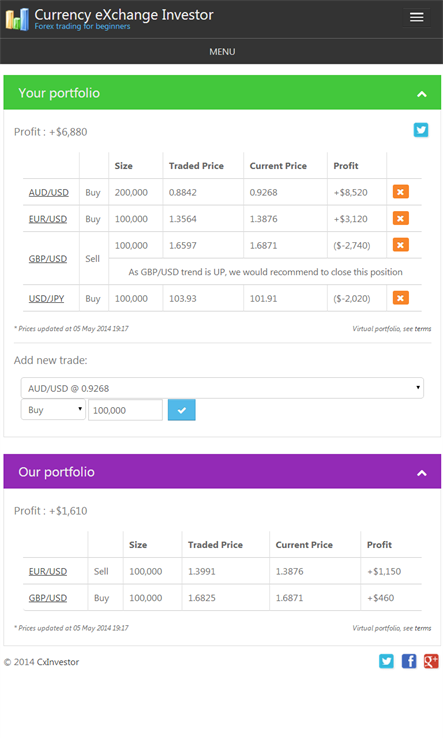Delete the USD/JPY position
This screenshot has width=443, height=738.
(401, 298)
